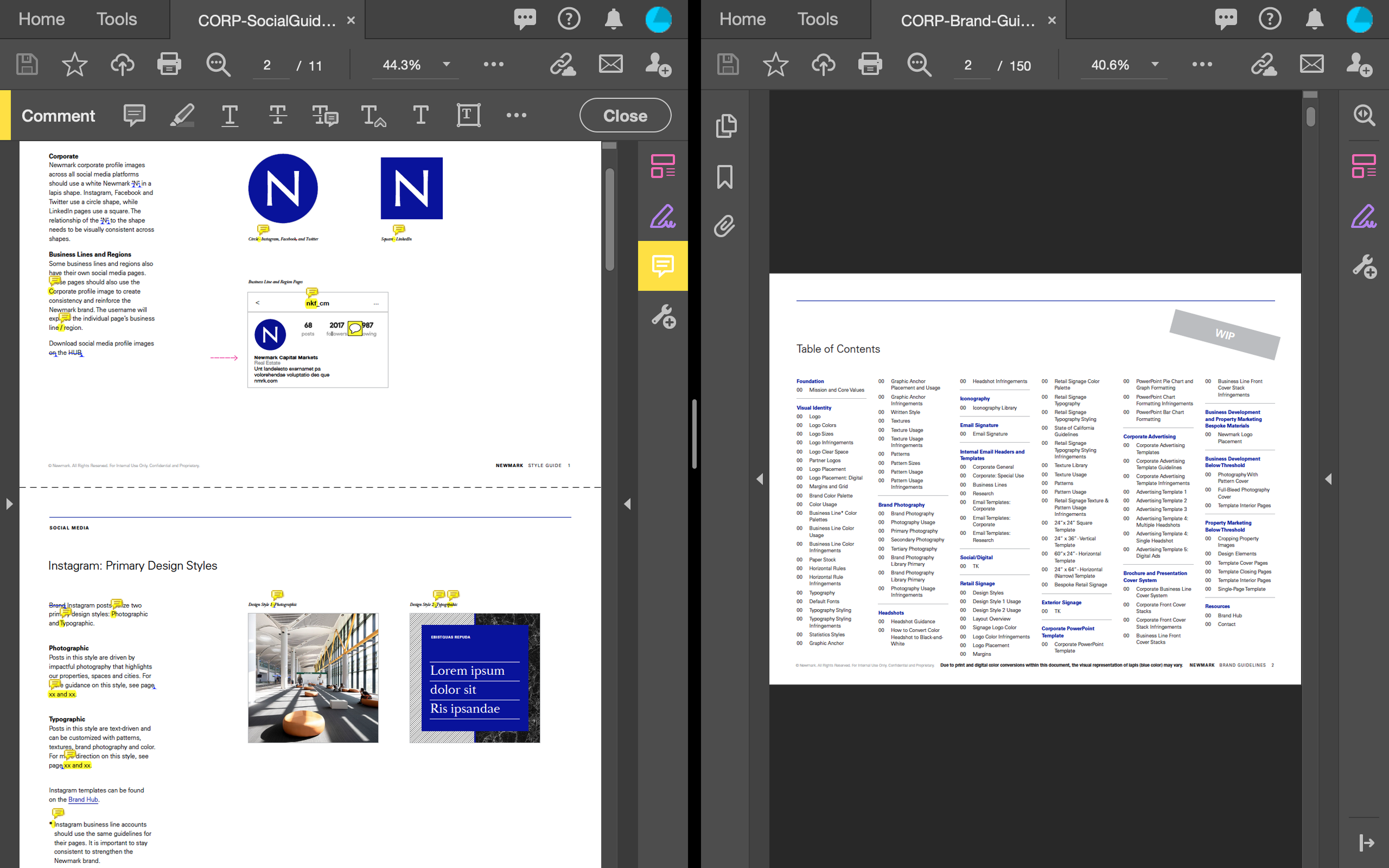Image resolution: width=1389 pixels, height=868 pixels.
Task: Close the Comment toolbar
Action: click(x=624, y=116)
